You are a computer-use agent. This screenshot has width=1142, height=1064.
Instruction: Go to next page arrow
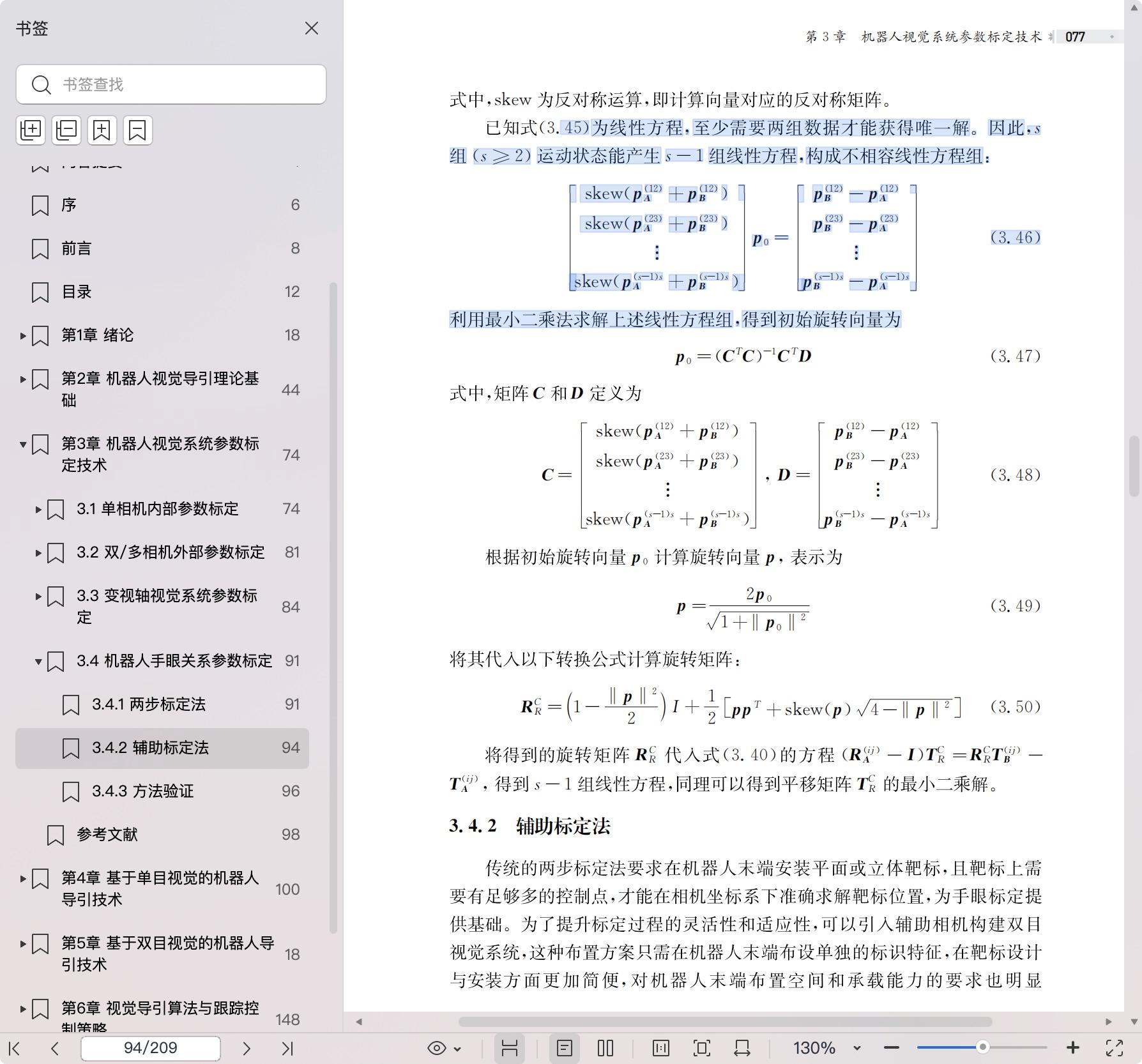247,1048
